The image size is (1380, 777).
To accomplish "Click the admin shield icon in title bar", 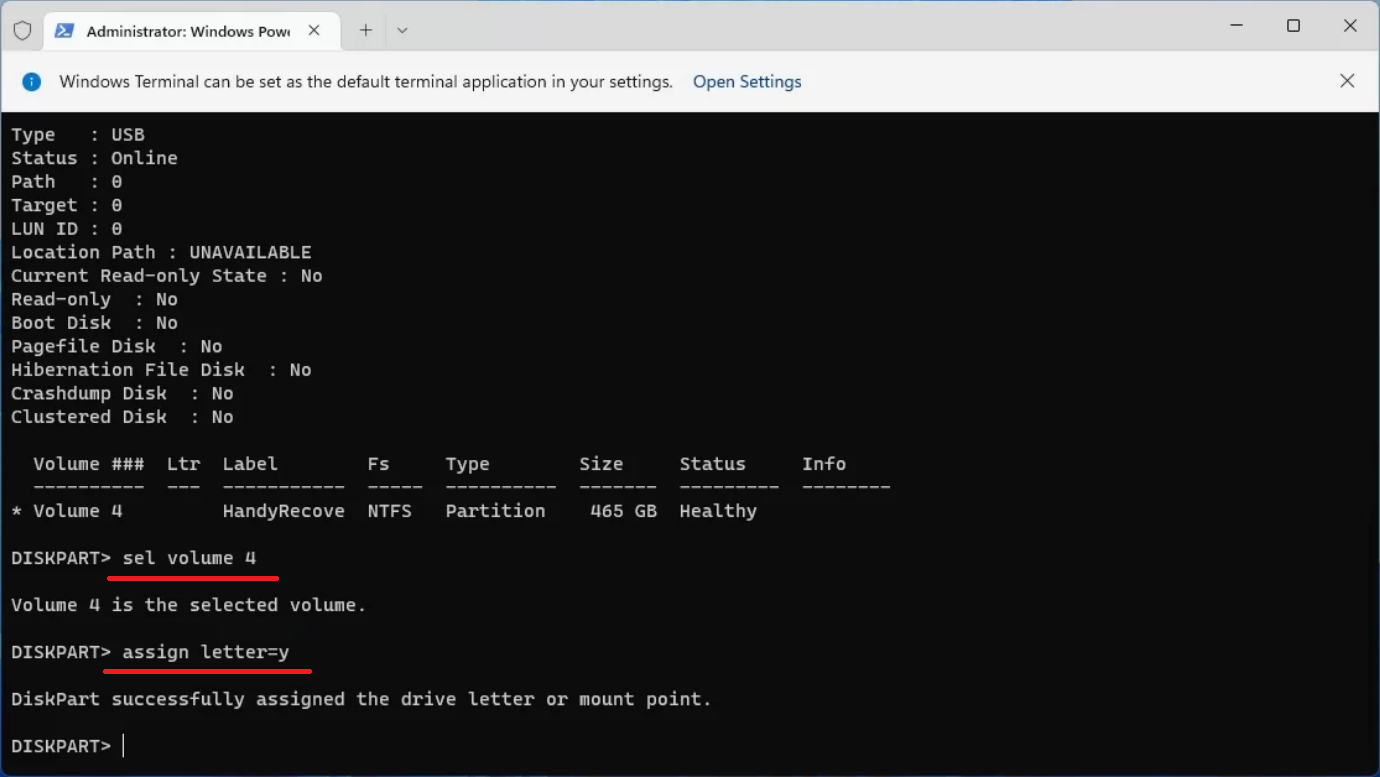I will pos(22,31).
